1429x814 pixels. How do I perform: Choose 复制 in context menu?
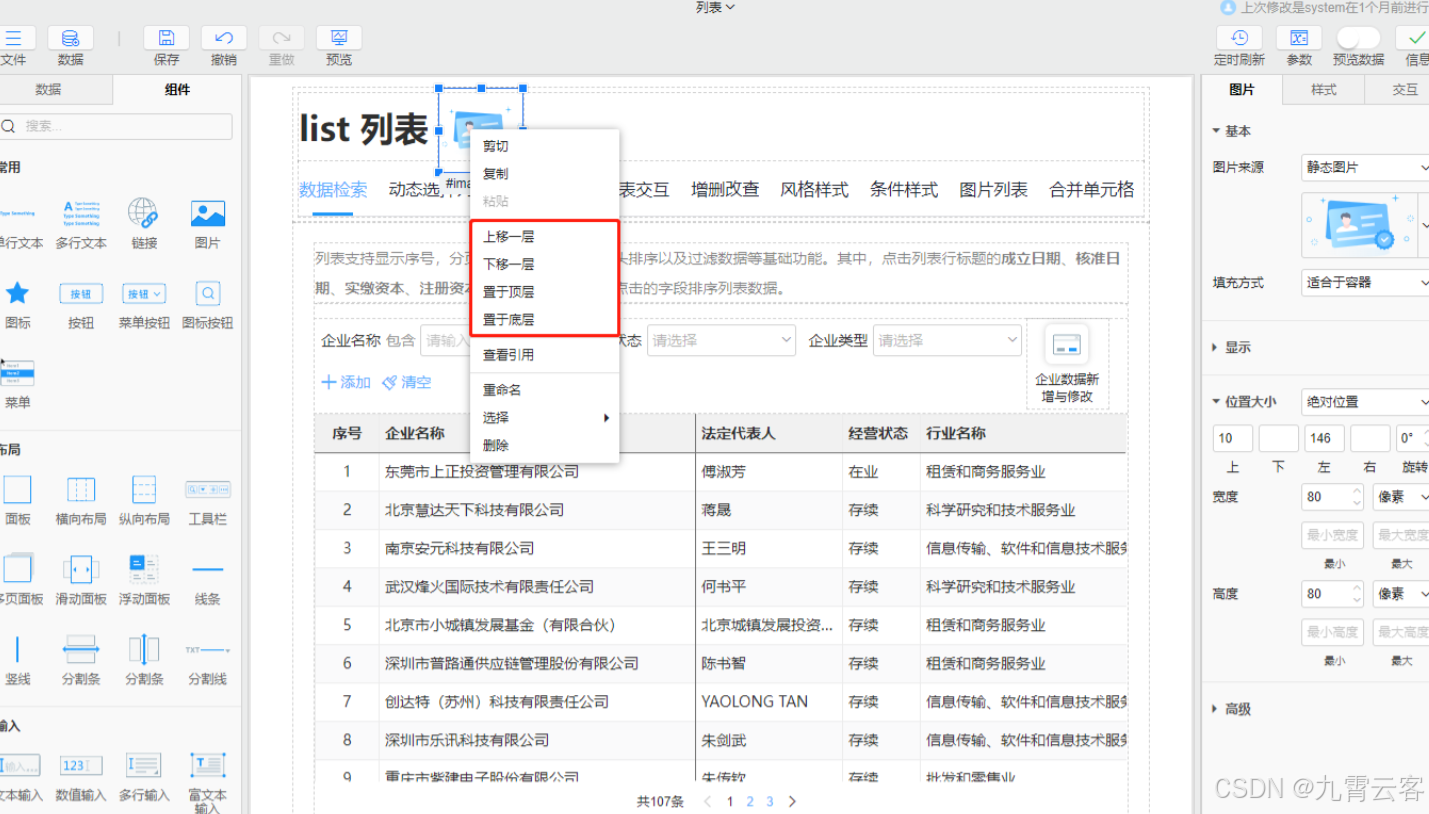point(544,174)
